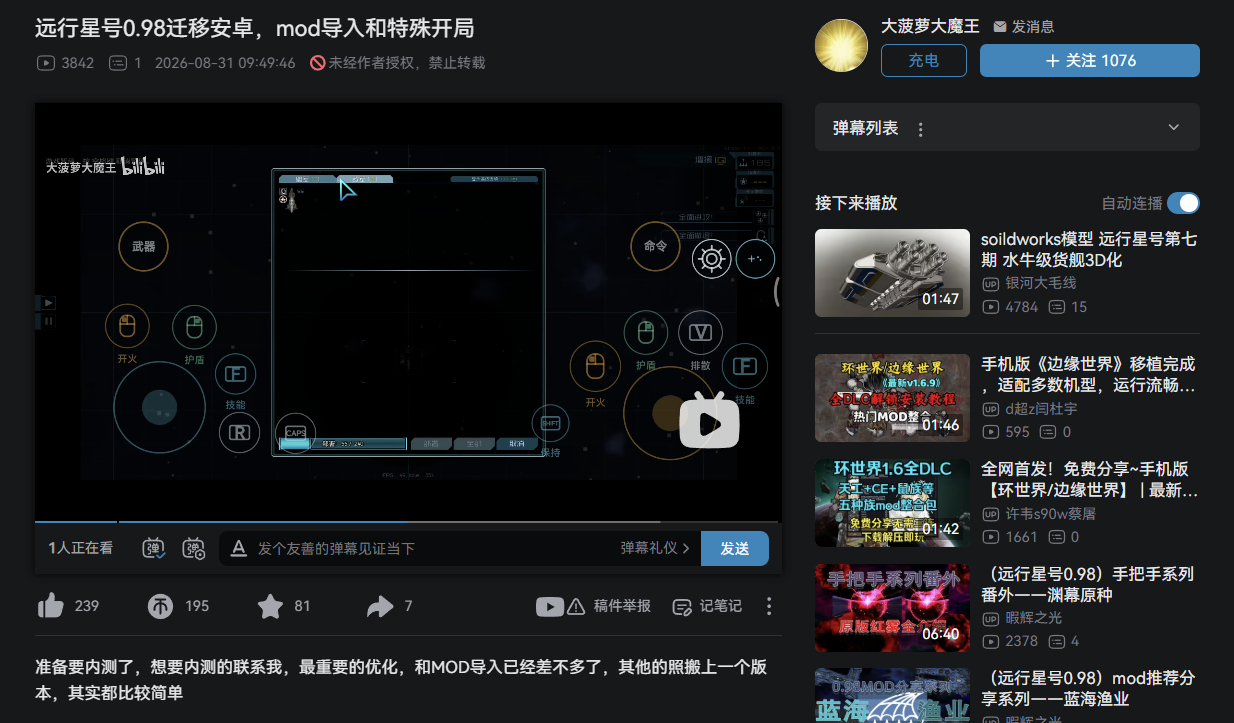Screen dimensions: 1234x723
Task: Visit uploader 银河大毛线
Action: [x=1041, y=283]
